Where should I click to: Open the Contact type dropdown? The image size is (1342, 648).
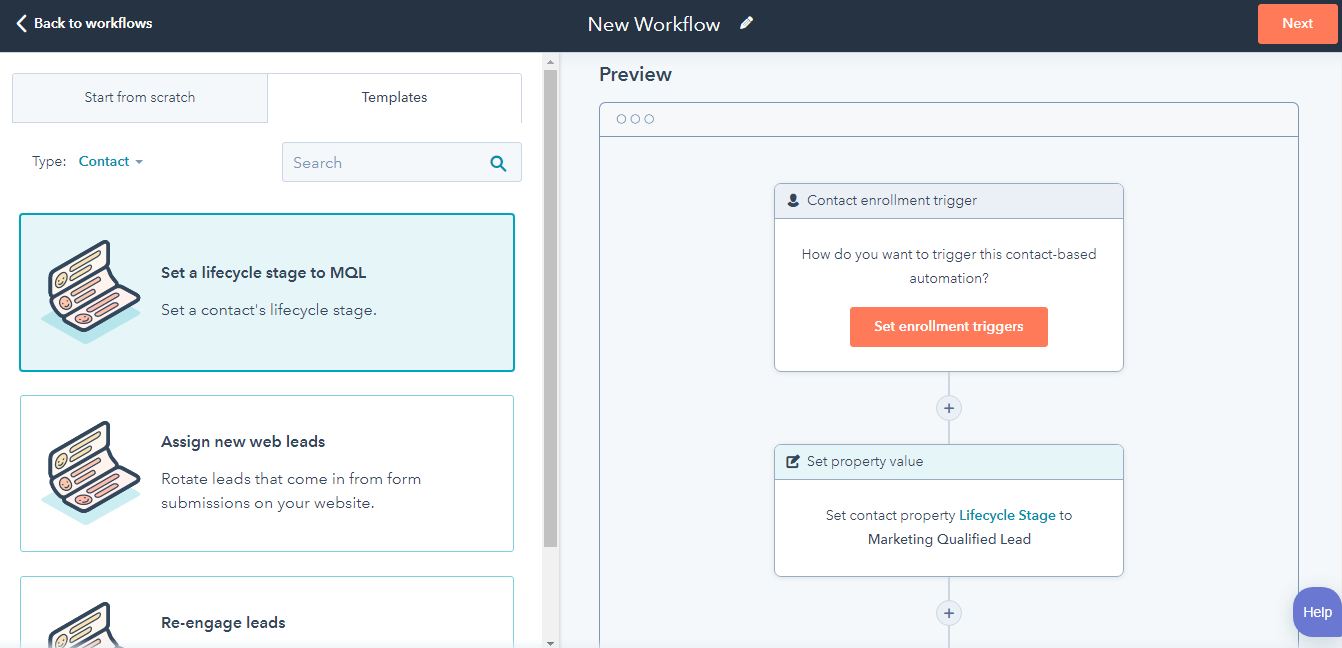[111, 162]
